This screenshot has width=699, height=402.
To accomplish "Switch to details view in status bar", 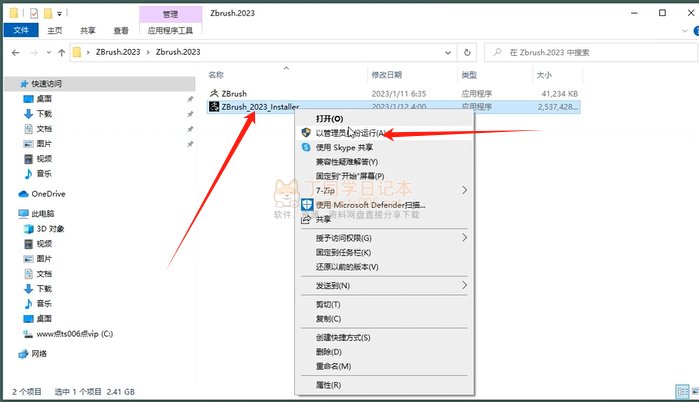I will point(683,392).
